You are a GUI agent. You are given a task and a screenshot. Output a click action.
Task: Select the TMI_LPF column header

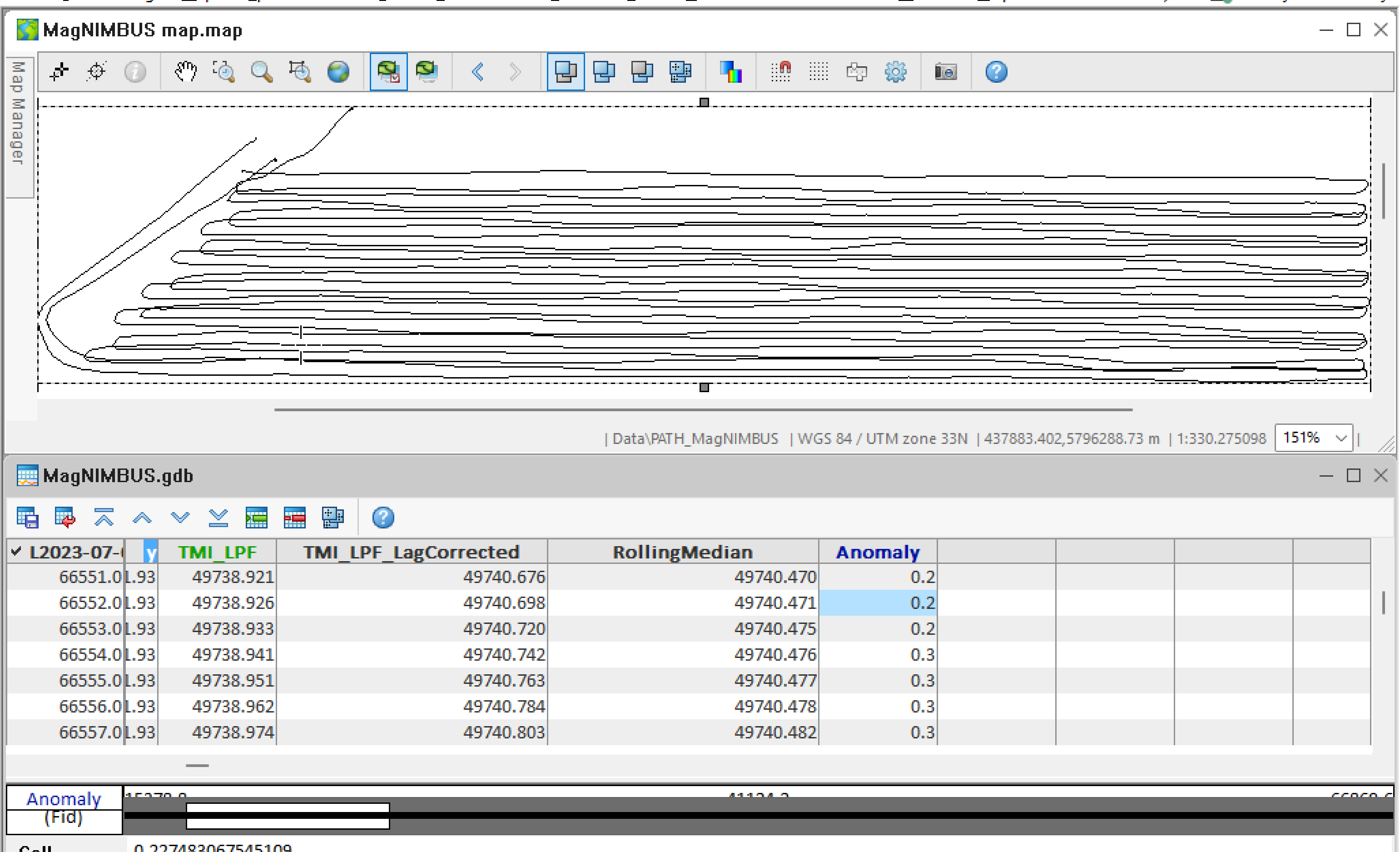tap(217, 551)
